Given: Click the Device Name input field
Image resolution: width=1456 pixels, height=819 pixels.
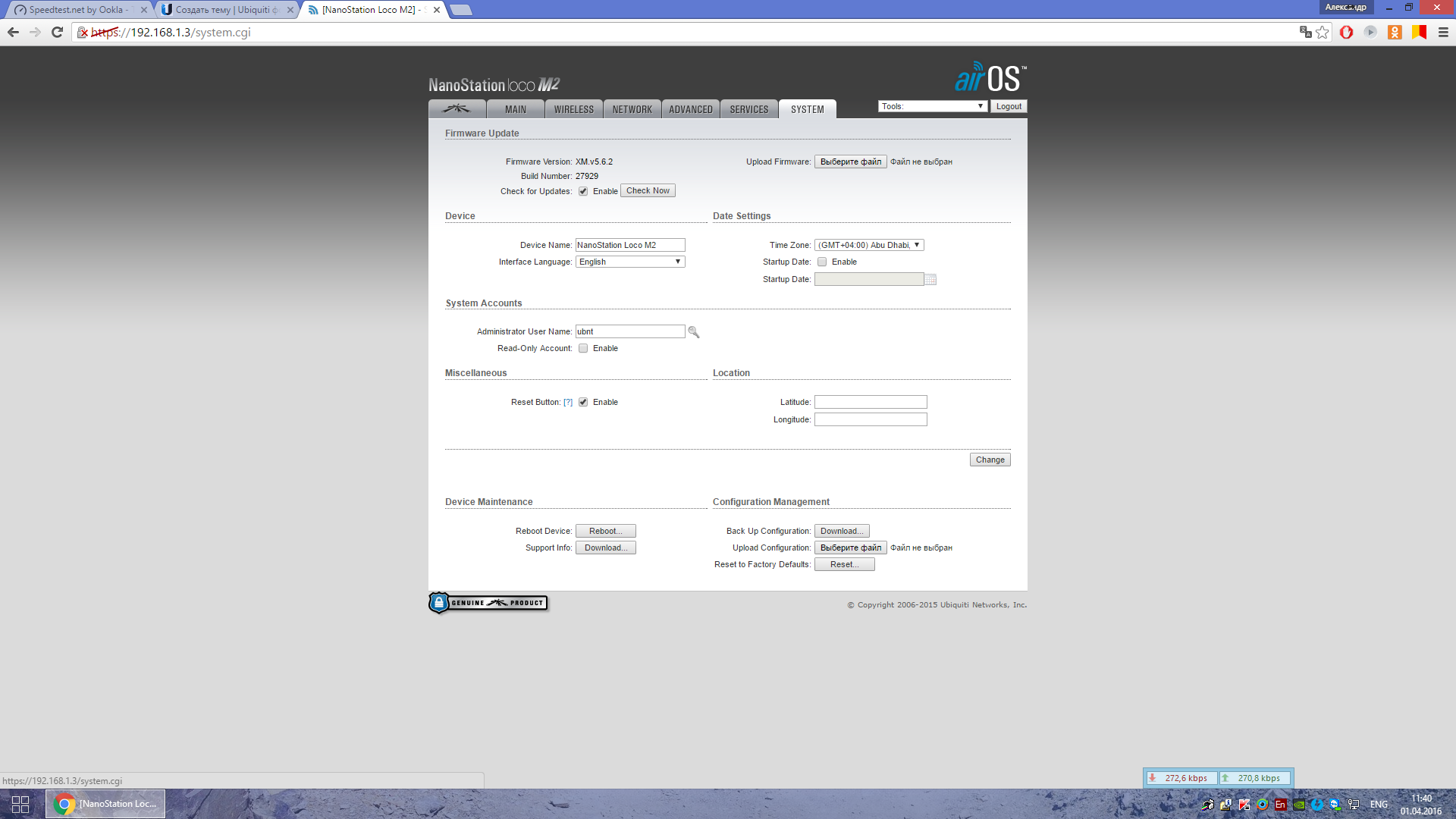Looking at the screenshot, I should pos(629,244).
